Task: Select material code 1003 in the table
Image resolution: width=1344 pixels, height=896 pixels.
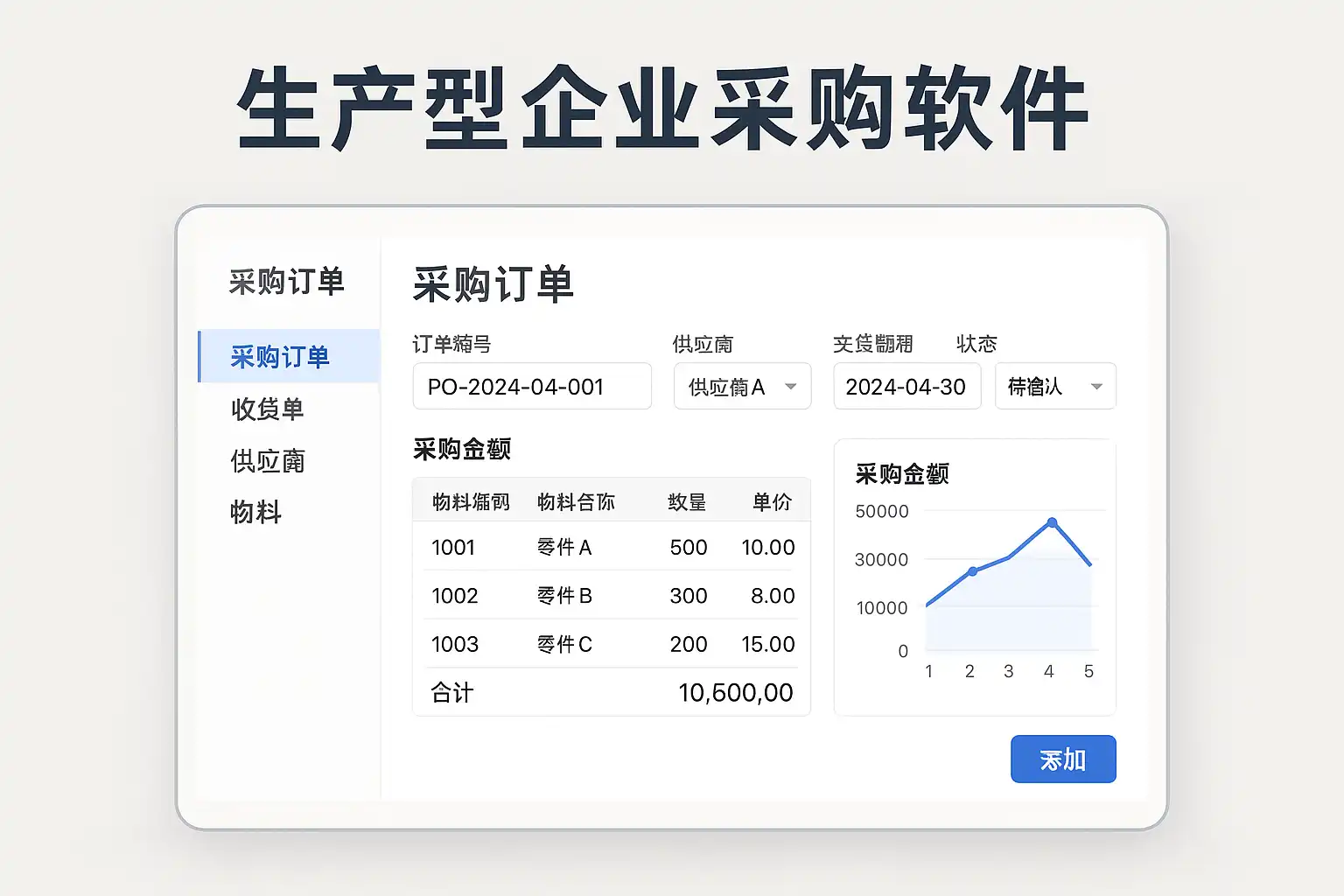Action: [x=455, y=645]
